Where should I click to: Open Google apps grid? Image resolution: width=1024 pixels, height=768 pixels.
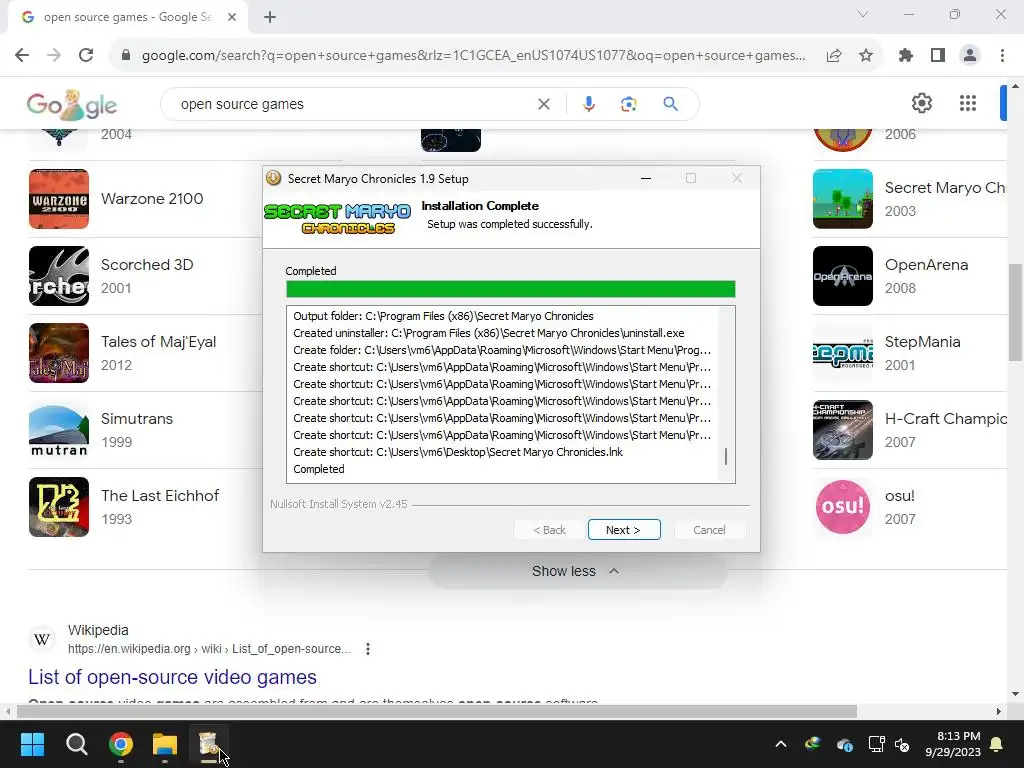[x=968, y=103]
